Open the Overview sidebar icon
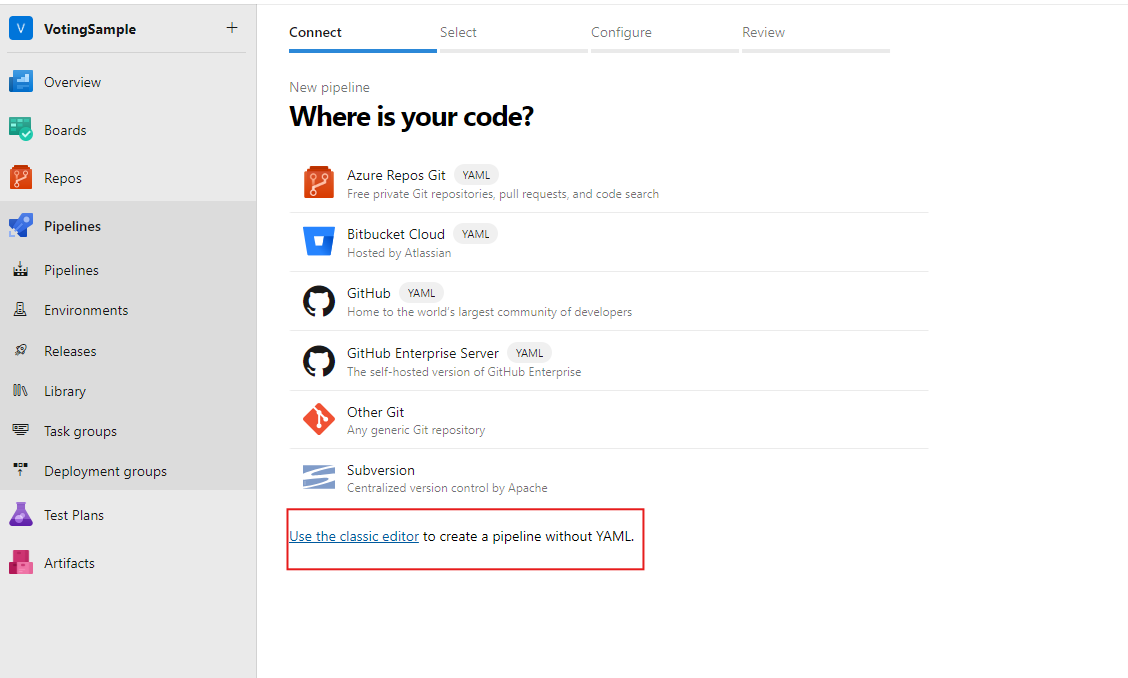Viewport: 1128px width, 678px height. 21,82
